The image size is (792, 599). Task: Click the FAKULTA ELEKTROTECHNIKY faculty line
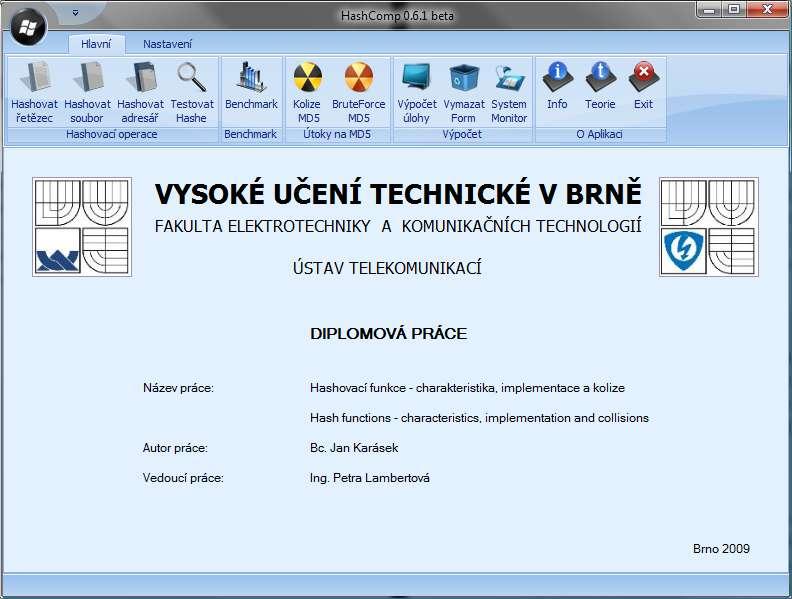pyautogui.click(x=398, y=226)
